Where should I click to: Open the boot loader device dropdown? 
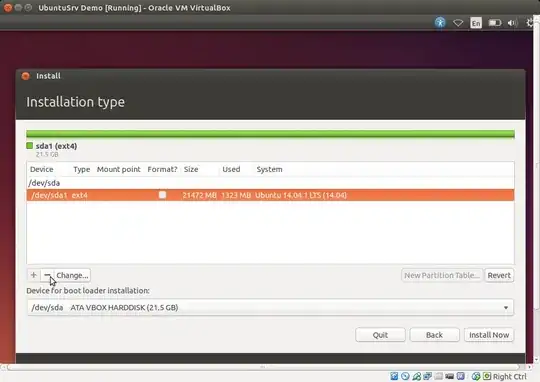pos(270,307)
